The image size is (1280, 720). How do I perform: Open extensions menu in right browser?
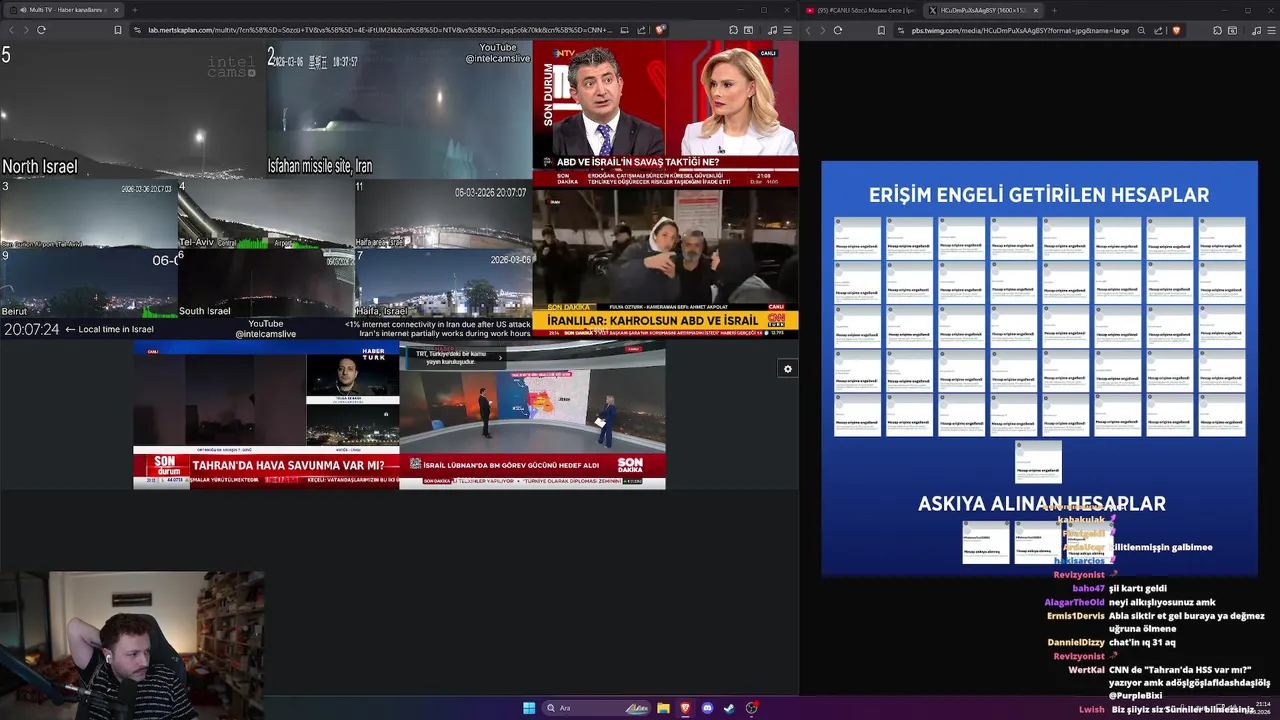[1217, 30]
